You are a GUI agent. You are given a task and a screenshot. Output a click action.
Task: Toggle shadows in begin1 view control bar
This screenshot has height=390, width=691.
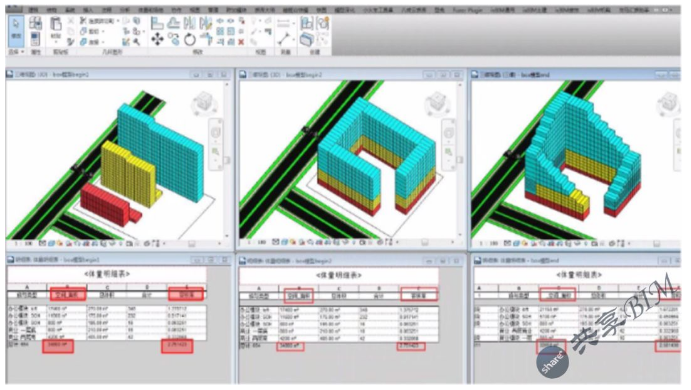click(x=68, y=243)
